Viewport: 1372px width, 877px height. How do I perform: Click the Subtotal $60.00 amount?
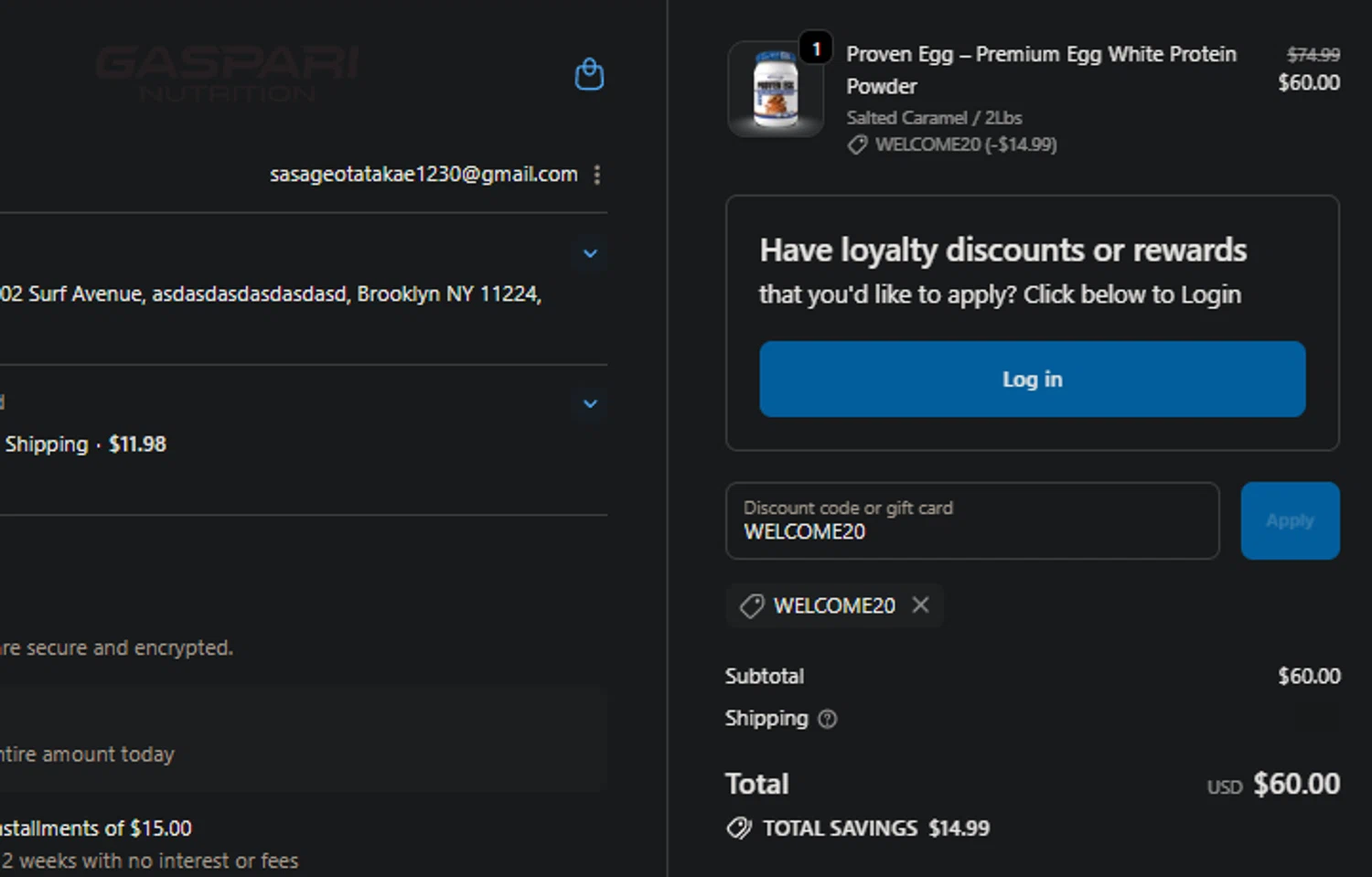[1309, 676]
